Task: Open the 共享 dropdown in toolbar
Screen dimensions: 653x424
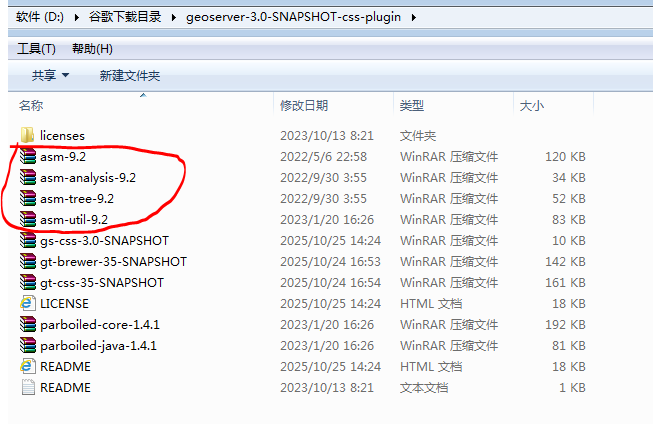Action: click(x=50, y=75)
